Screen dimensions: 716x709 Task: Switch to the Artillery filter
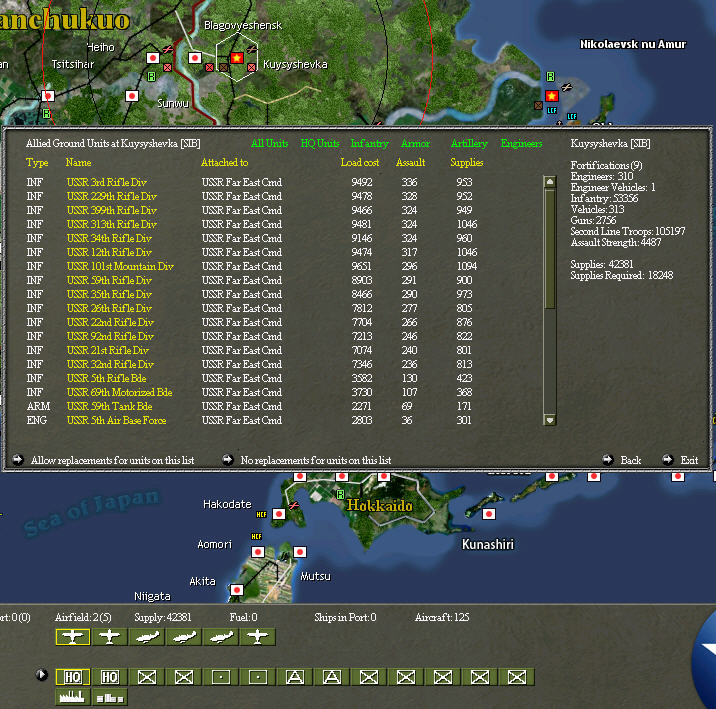(469, 143)
